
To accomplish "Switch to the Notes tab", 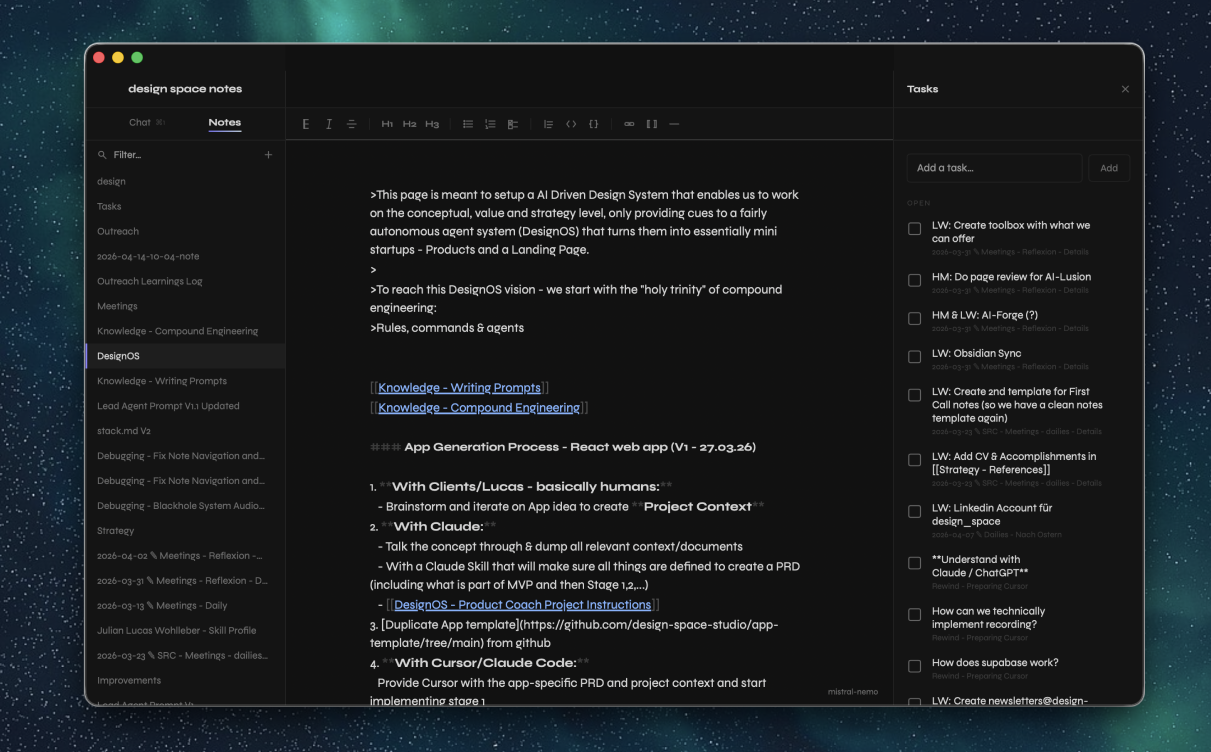I will click(x=225, y=123).
